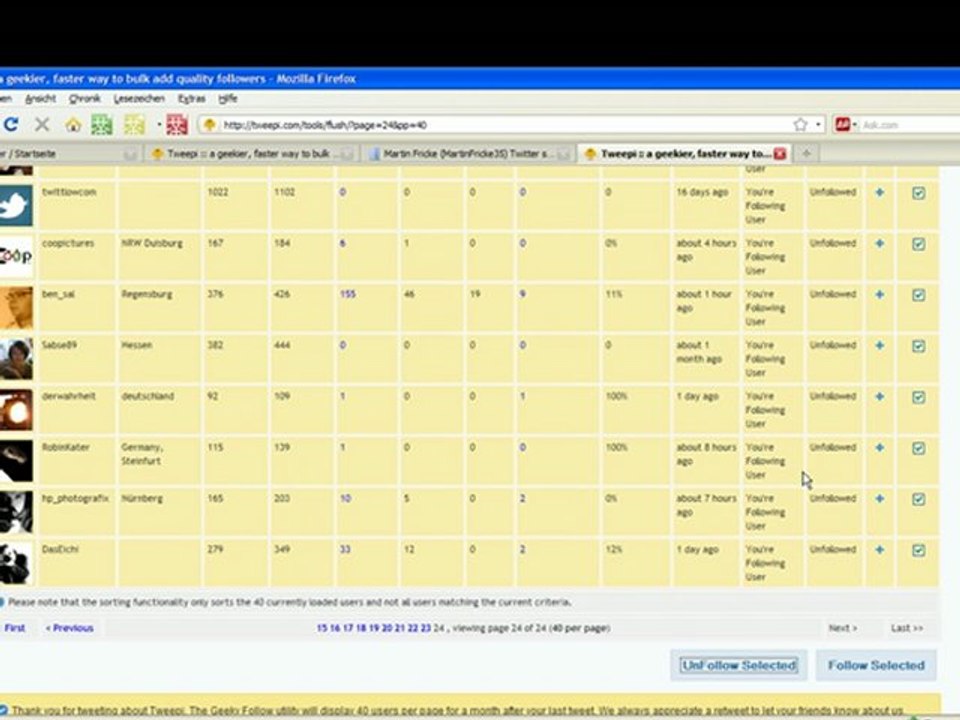Click the site favicon in address bar
Image resolution: width=960 pixels, height=720 pixels.
pos(209,125)
